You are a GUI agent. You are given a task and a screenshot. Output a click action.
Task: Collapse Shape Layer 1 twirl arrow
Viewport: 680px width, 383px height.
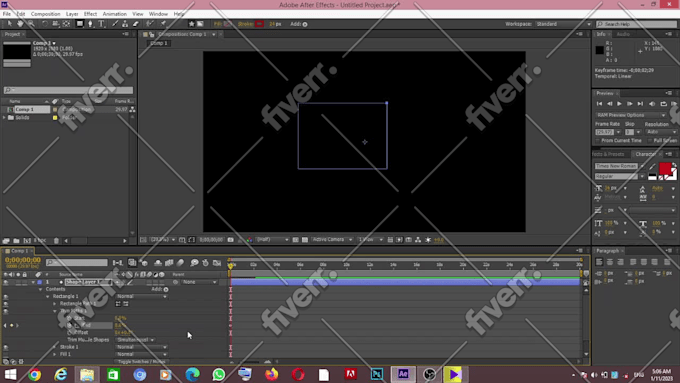(x=33, y=282)
